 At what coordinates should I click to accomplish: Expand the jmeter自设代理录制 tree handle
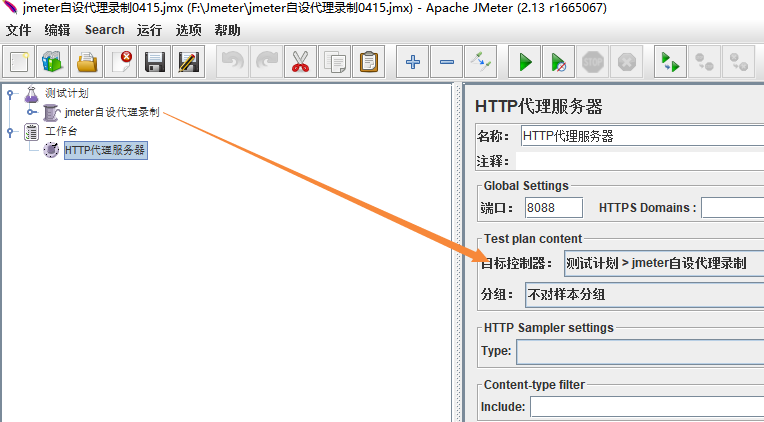(x=32, y=112)
